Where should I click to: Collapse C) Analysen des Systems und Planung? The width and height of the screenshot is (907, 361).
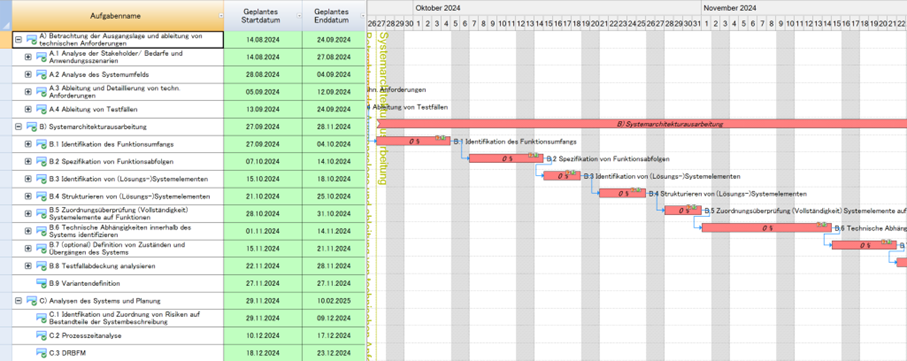[19, 301]
